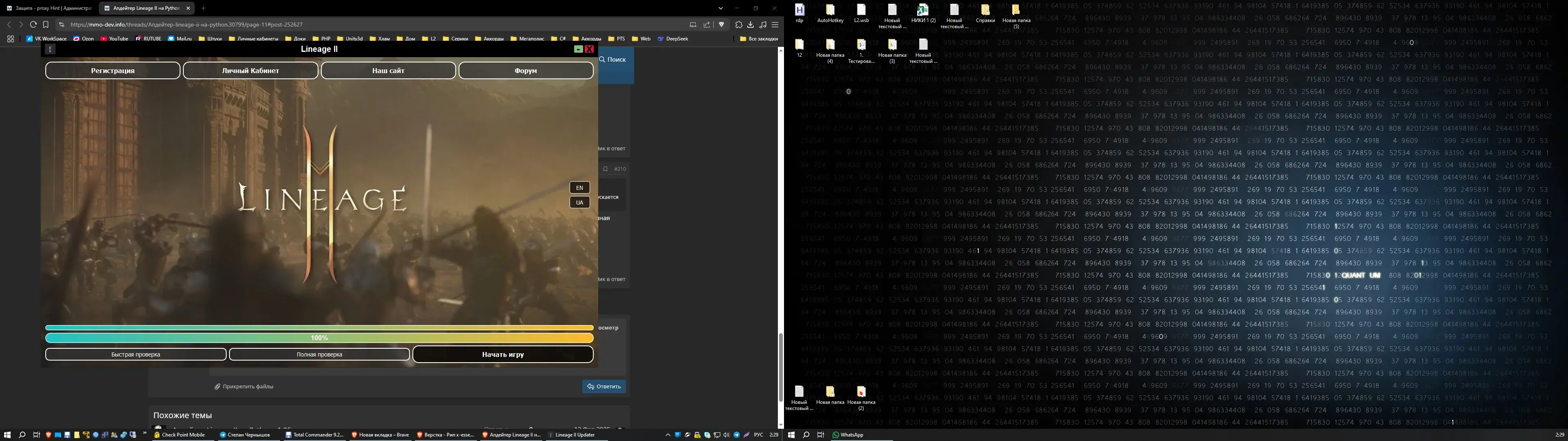Viewport: 1568px width, 441px height.
Task: Select the rdp desktop icon
Action: [799, 13]
